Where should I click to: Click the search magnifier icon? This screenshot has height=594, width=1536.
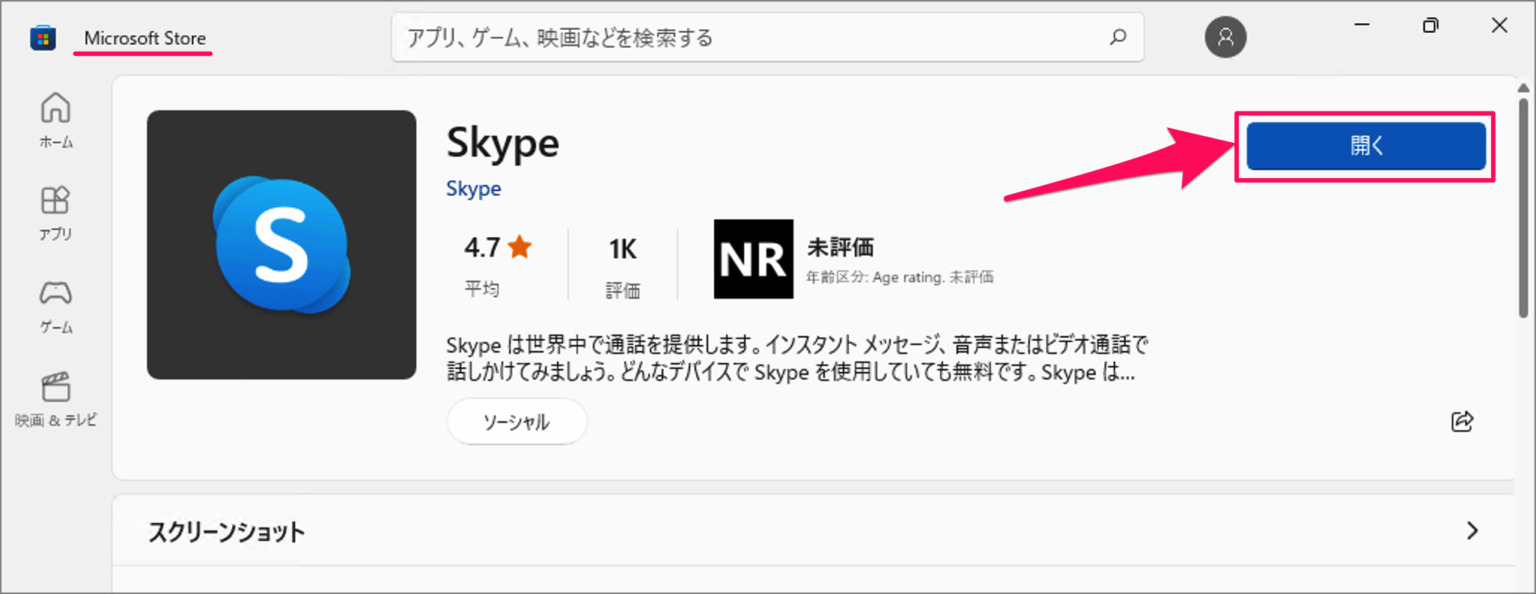1117,37
